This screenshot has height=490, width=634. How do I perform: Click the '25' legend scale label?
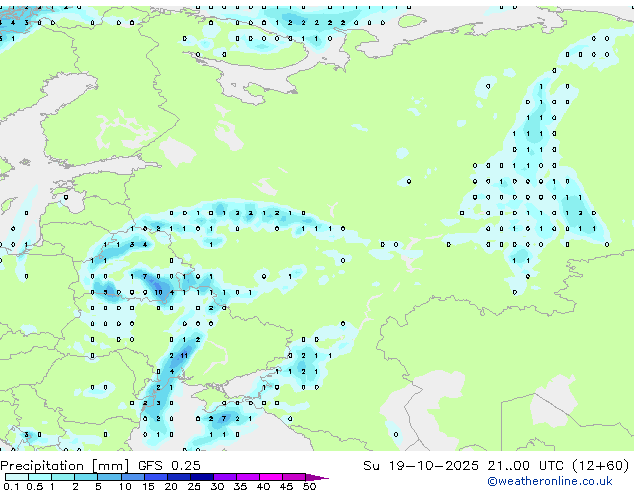pyautogui.click(x=194, y=486)
